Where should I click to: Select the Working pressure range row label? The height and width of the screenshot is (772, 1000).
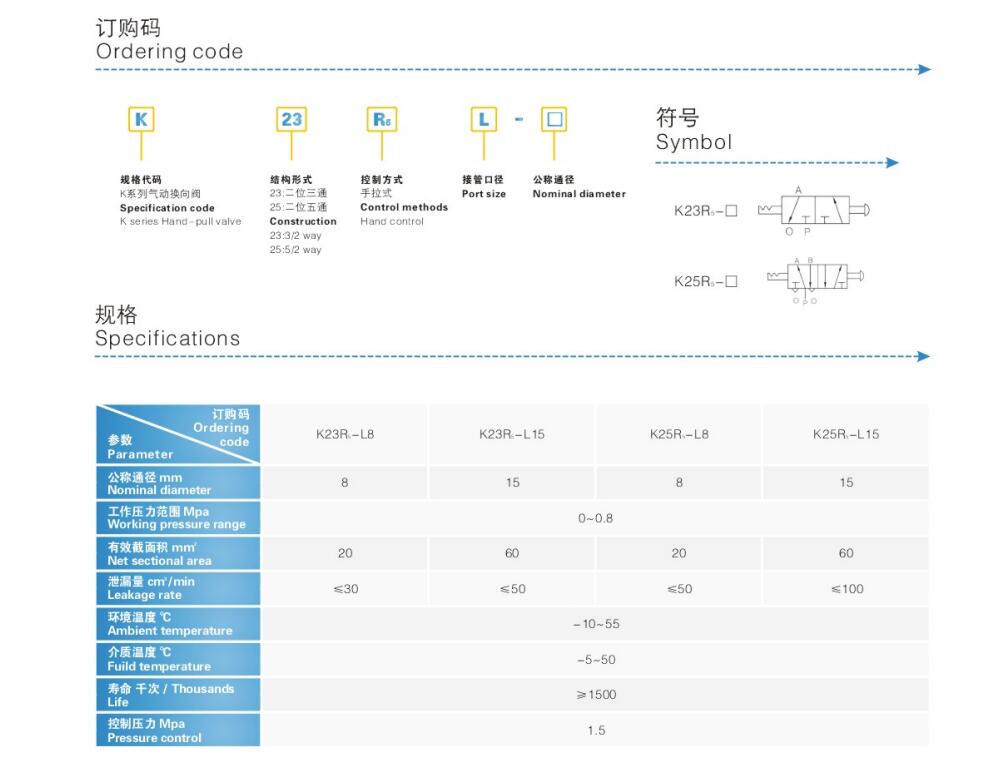(x=178, y=518)
